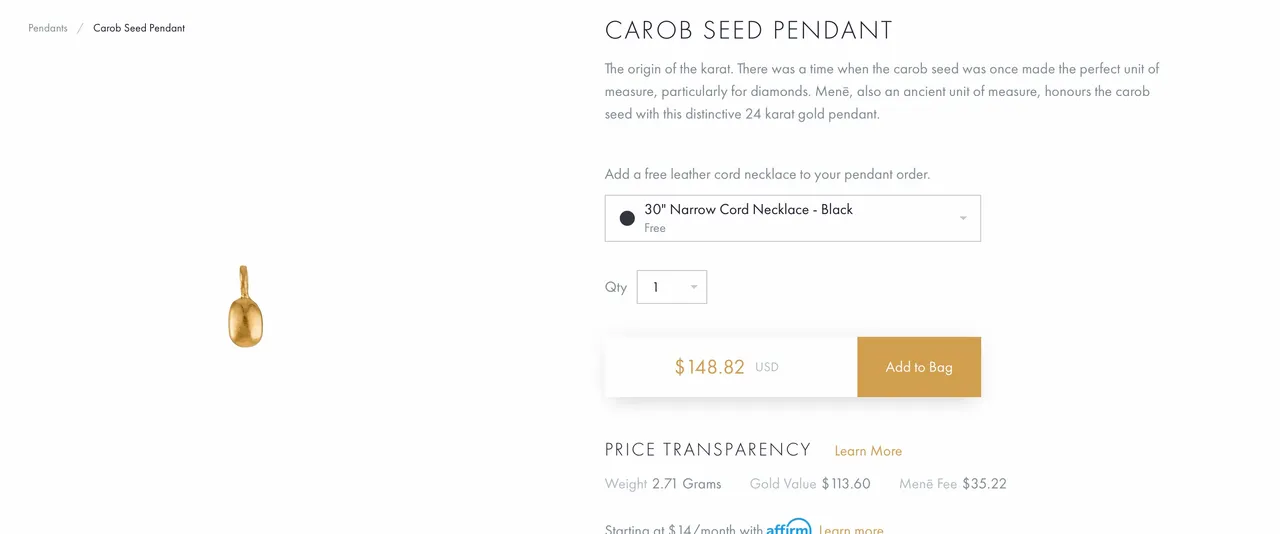Click the Weight 2.71 Grams detail
Screen dimensions: 1280x534
point(663,484)
